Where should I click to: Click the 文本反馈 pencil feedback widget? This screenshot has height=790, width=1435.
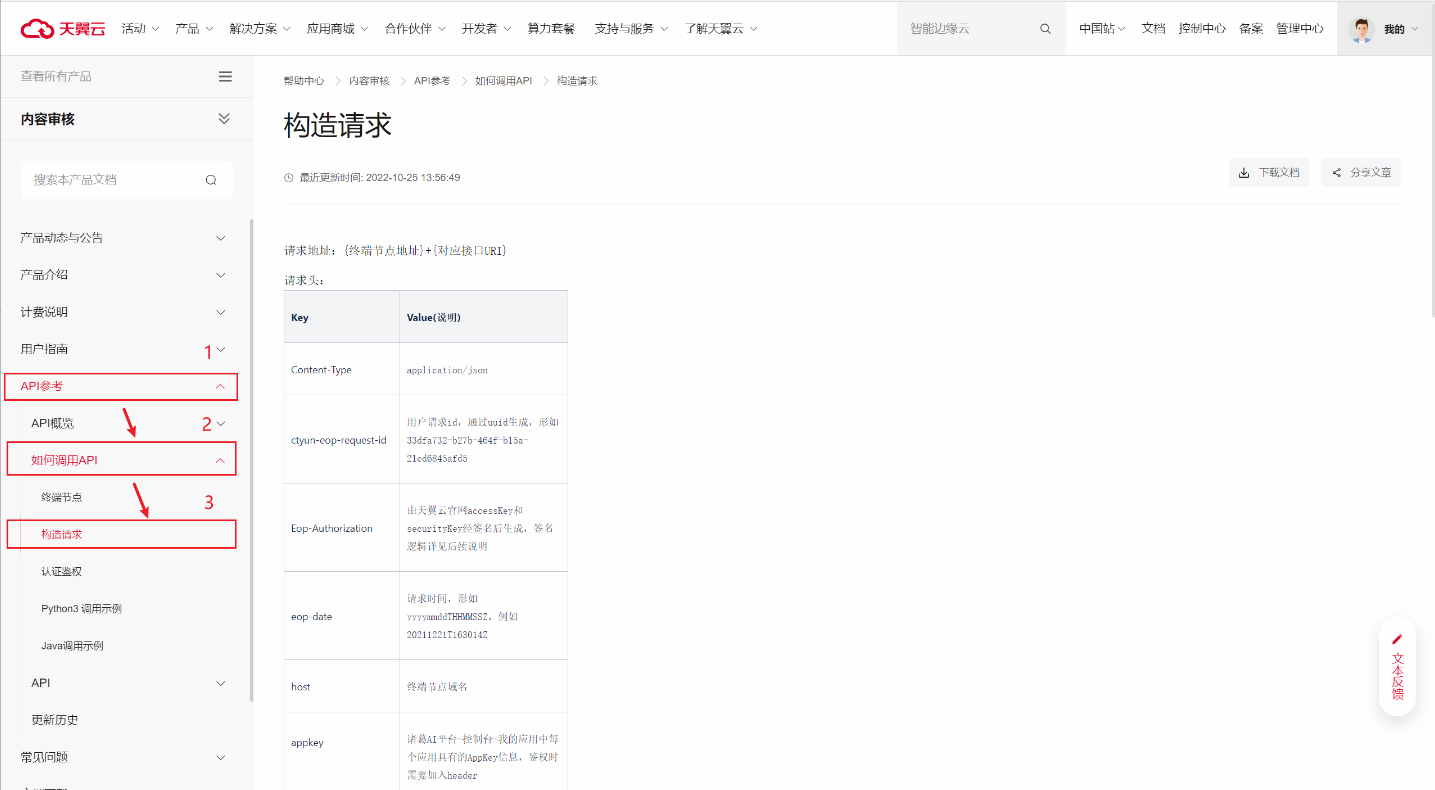pos(1397,666)
